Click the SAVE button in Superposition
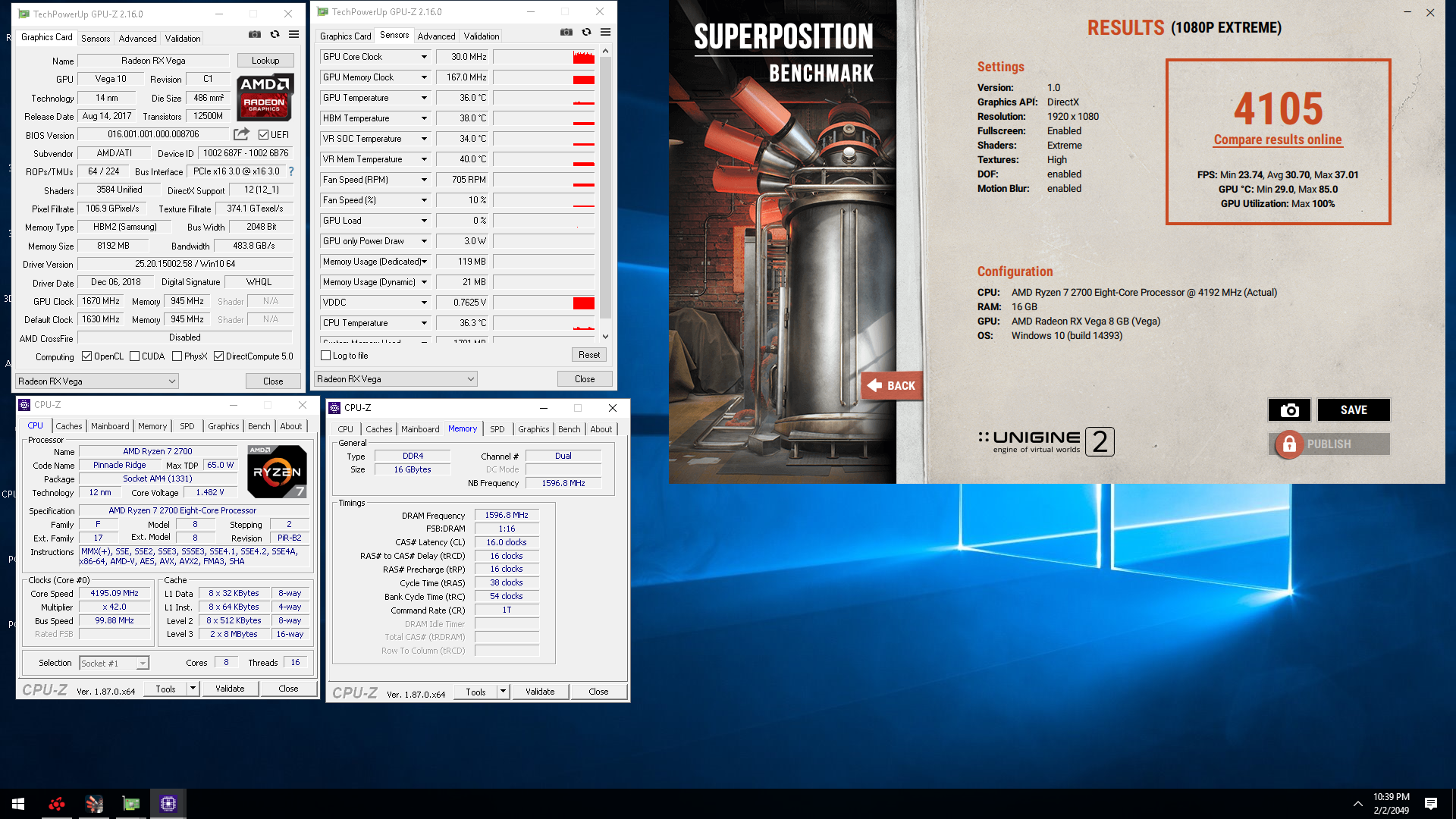Screen dimensions: 1456x819 tap(1354, 410)
